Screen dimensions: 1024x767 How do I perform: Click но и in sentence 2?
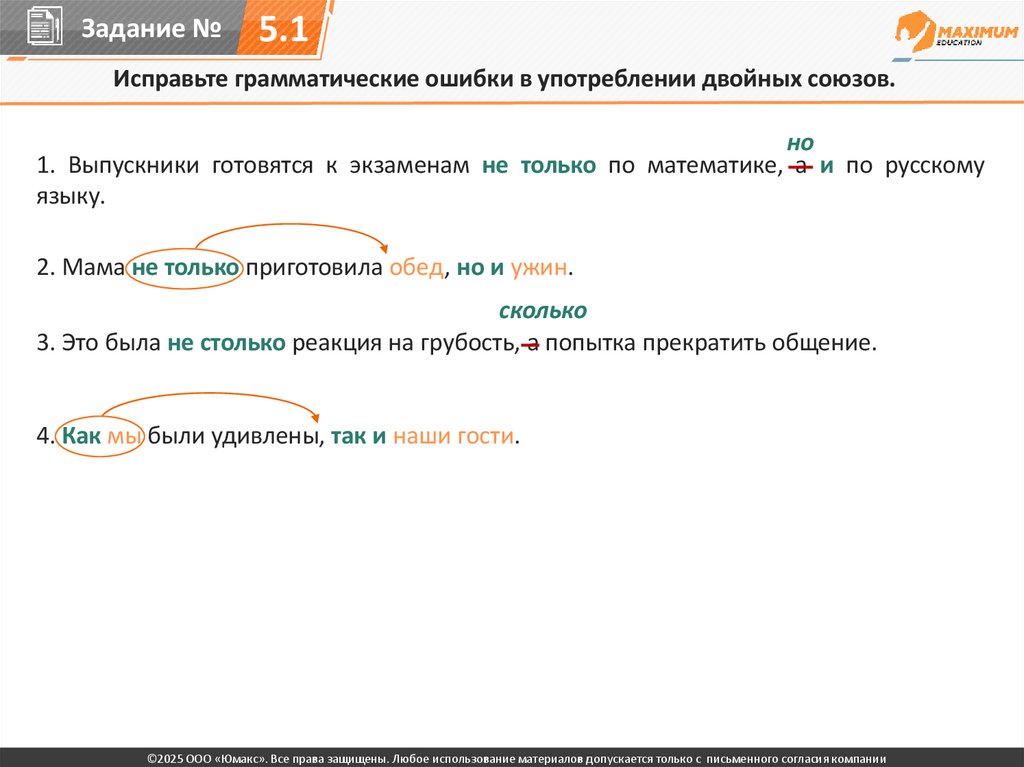tap(480, 268)
